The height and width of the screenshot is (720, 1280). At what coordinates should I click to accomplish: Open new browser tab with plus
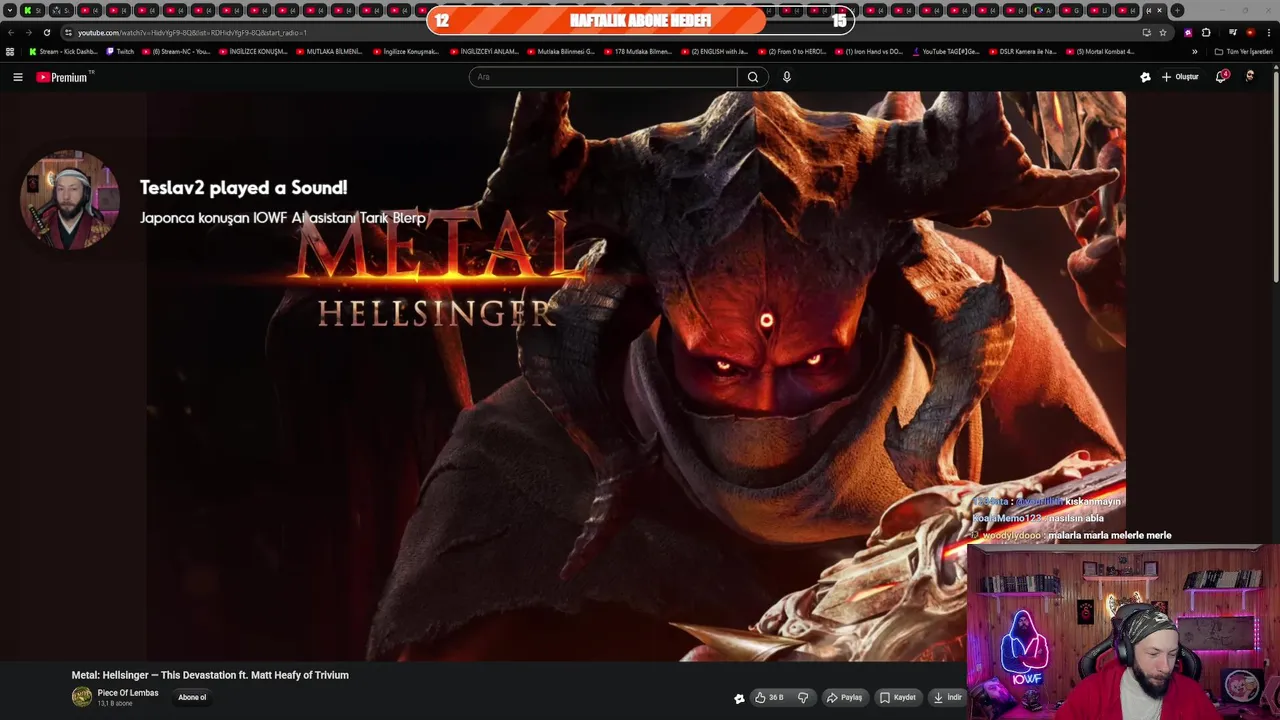1177,10
